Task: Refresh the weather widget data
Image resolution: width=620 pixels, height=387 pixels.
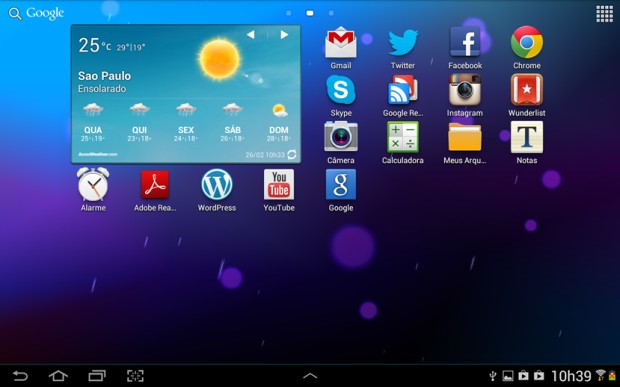Action: tap(291, 155)
